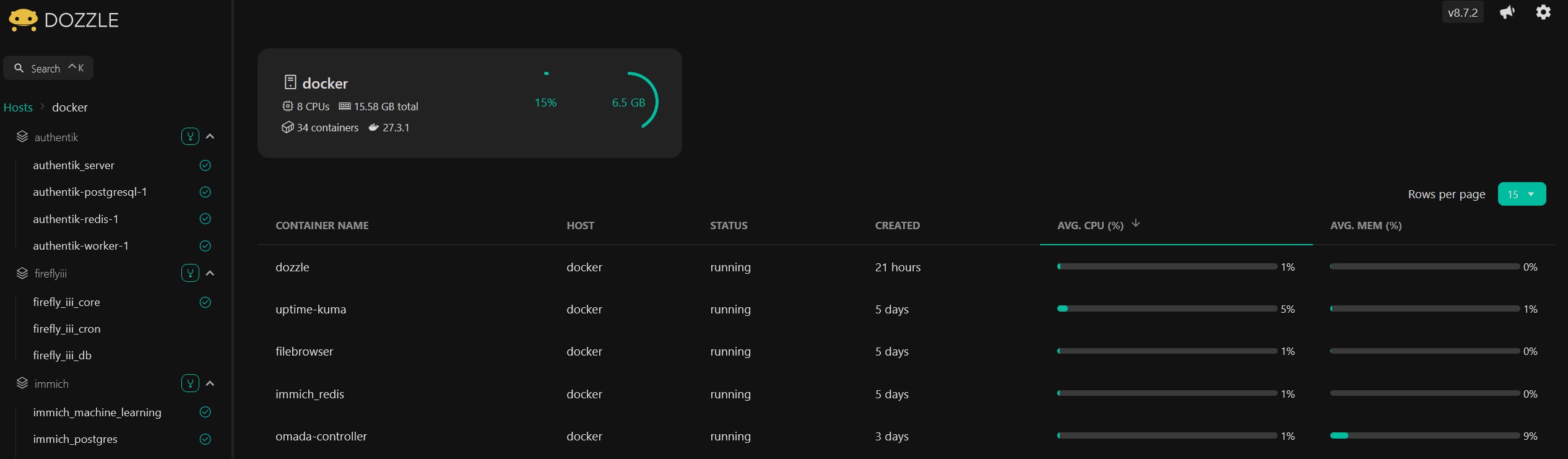Click the authentik merged-logs icon
The width and height of the screenshot is (1568, 459).
point(190,136)
